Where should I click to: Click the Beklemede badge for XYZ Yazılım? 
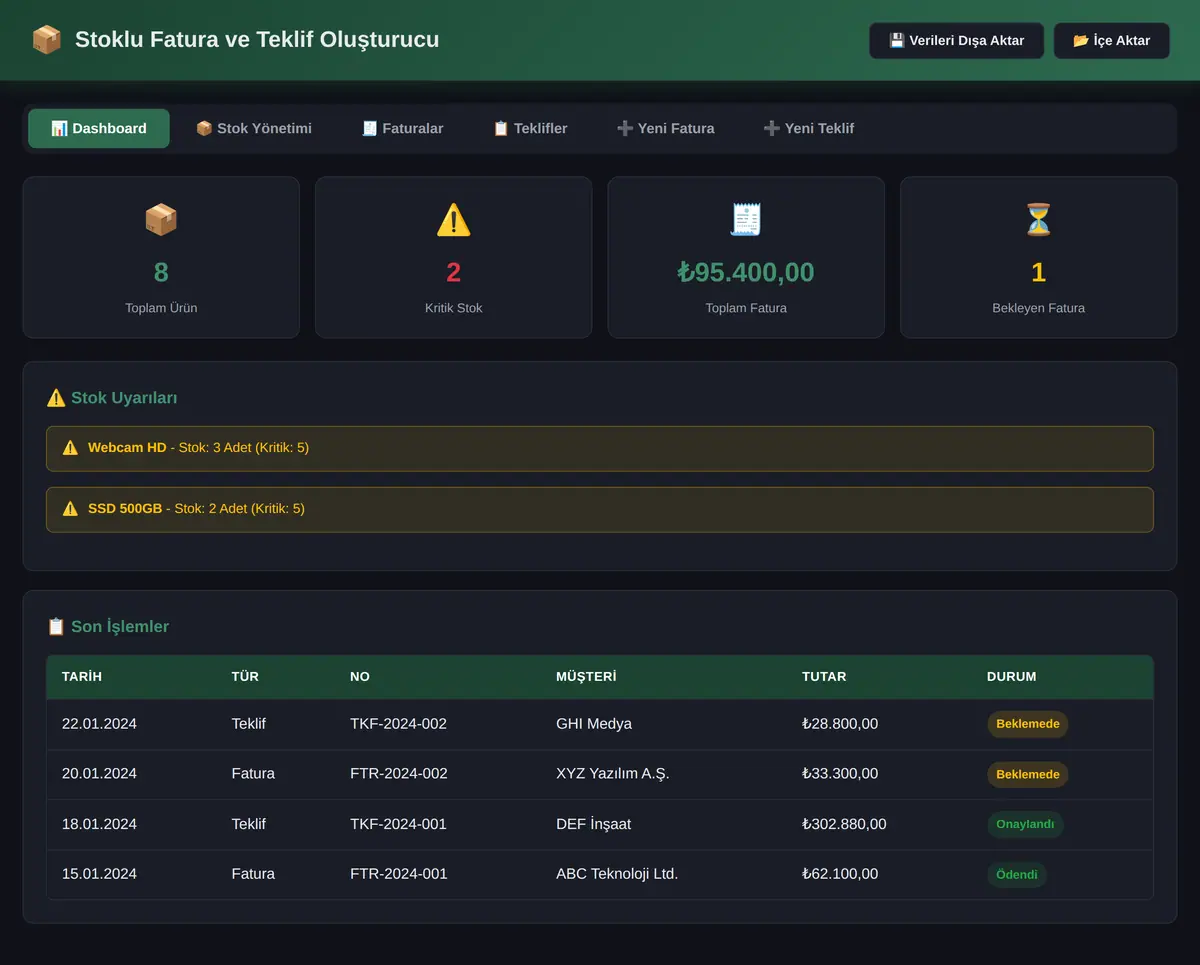[1028, 774]
